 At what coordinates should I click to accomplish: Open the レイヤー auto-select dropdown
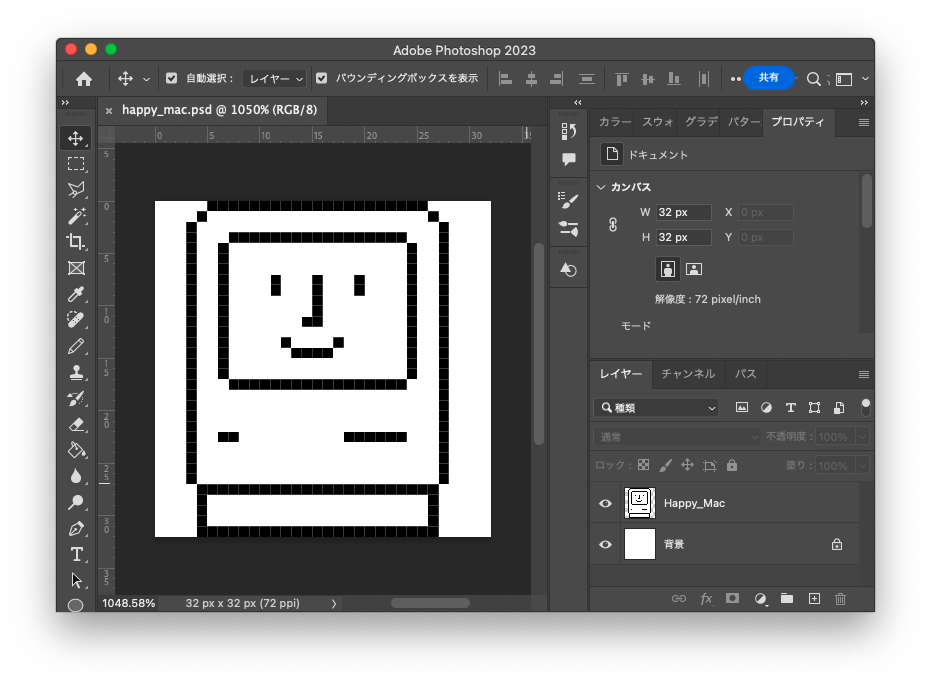click(274, 78)
